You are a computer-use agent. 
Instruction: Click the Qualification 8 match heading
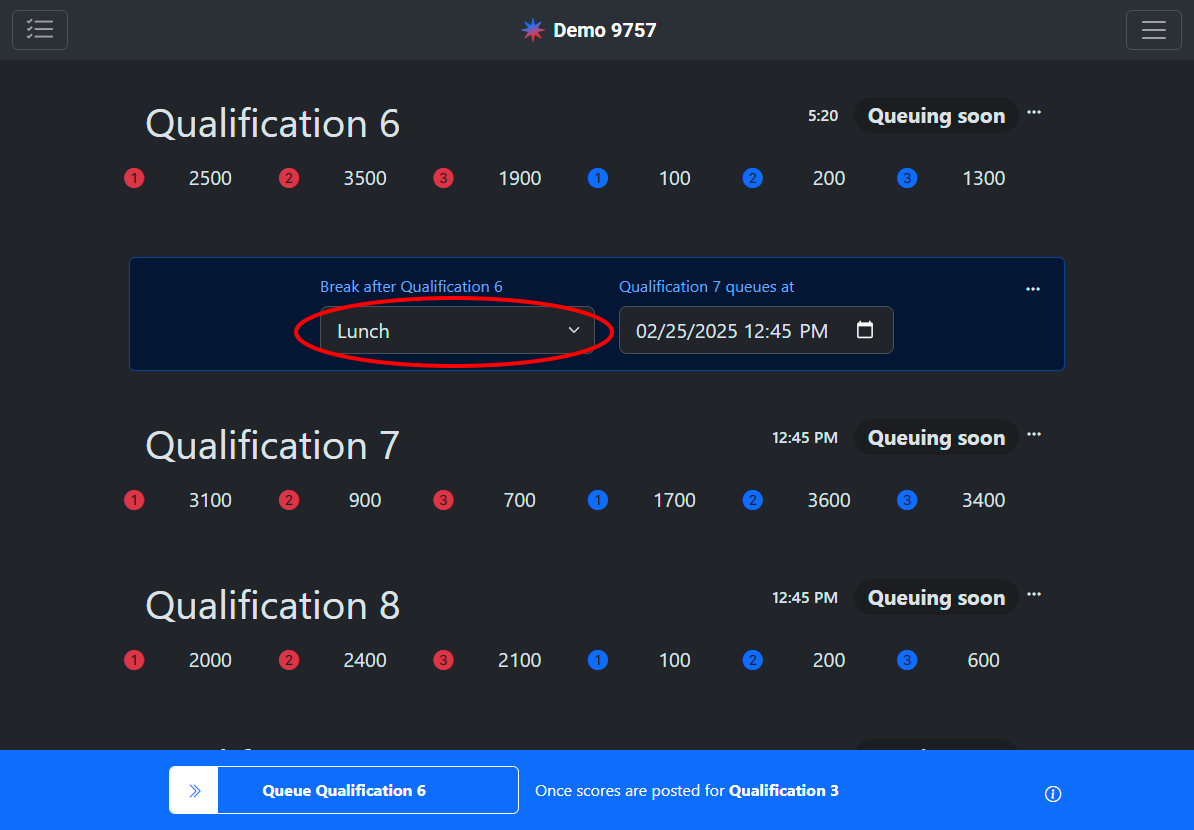pos(273,606)
